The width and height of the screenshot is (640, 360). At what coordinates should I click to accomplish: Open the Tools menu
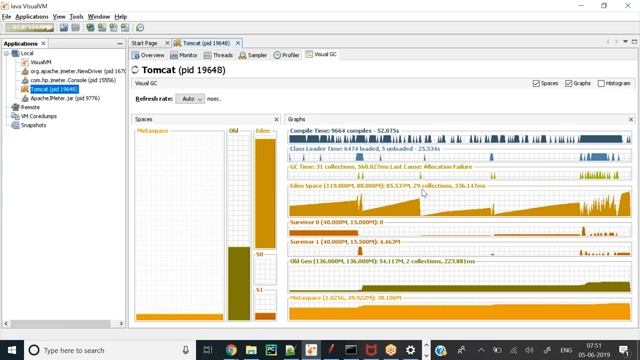[x=76, y=17]
